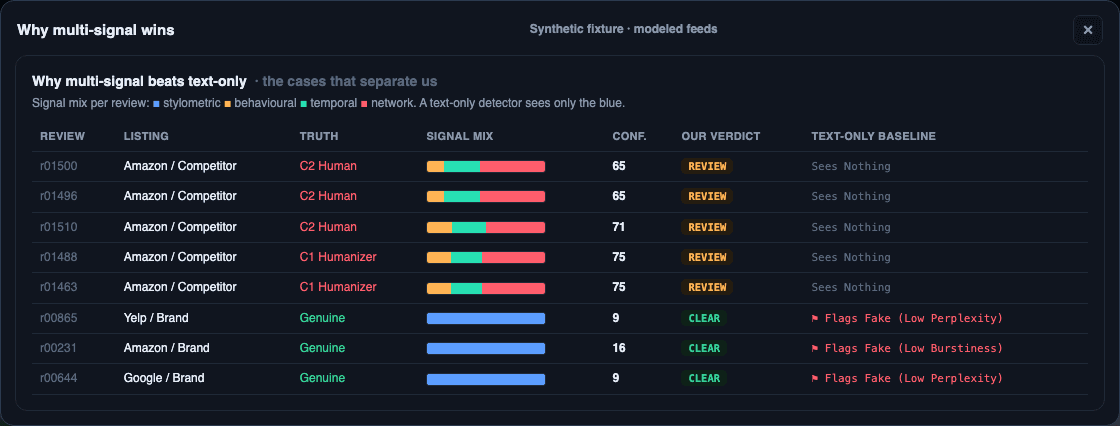Click 'C2 Human' in r01510 row
The image size is (1120, 426).
coord(328,227)
